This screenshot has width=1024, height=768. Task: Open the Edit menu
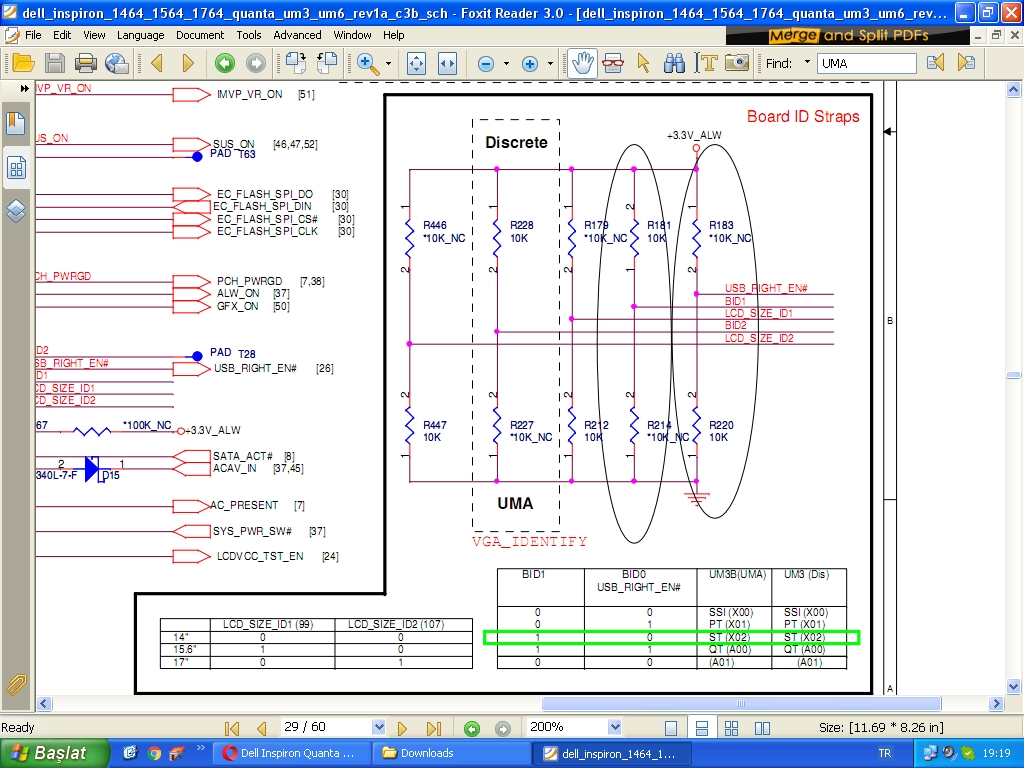(x=62, y=35)
